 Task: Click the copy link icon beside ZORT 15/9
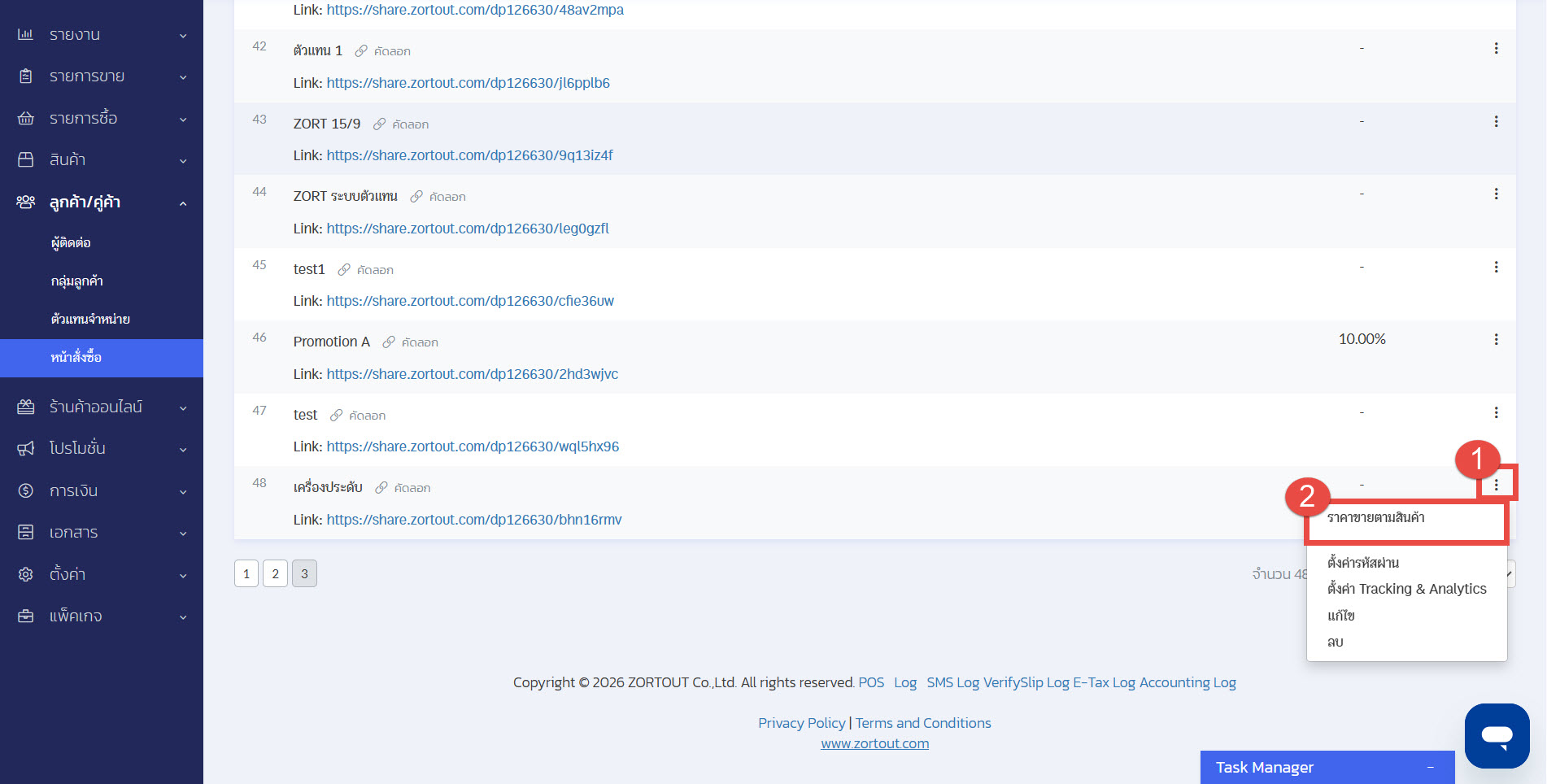click(x=380, y=124)
